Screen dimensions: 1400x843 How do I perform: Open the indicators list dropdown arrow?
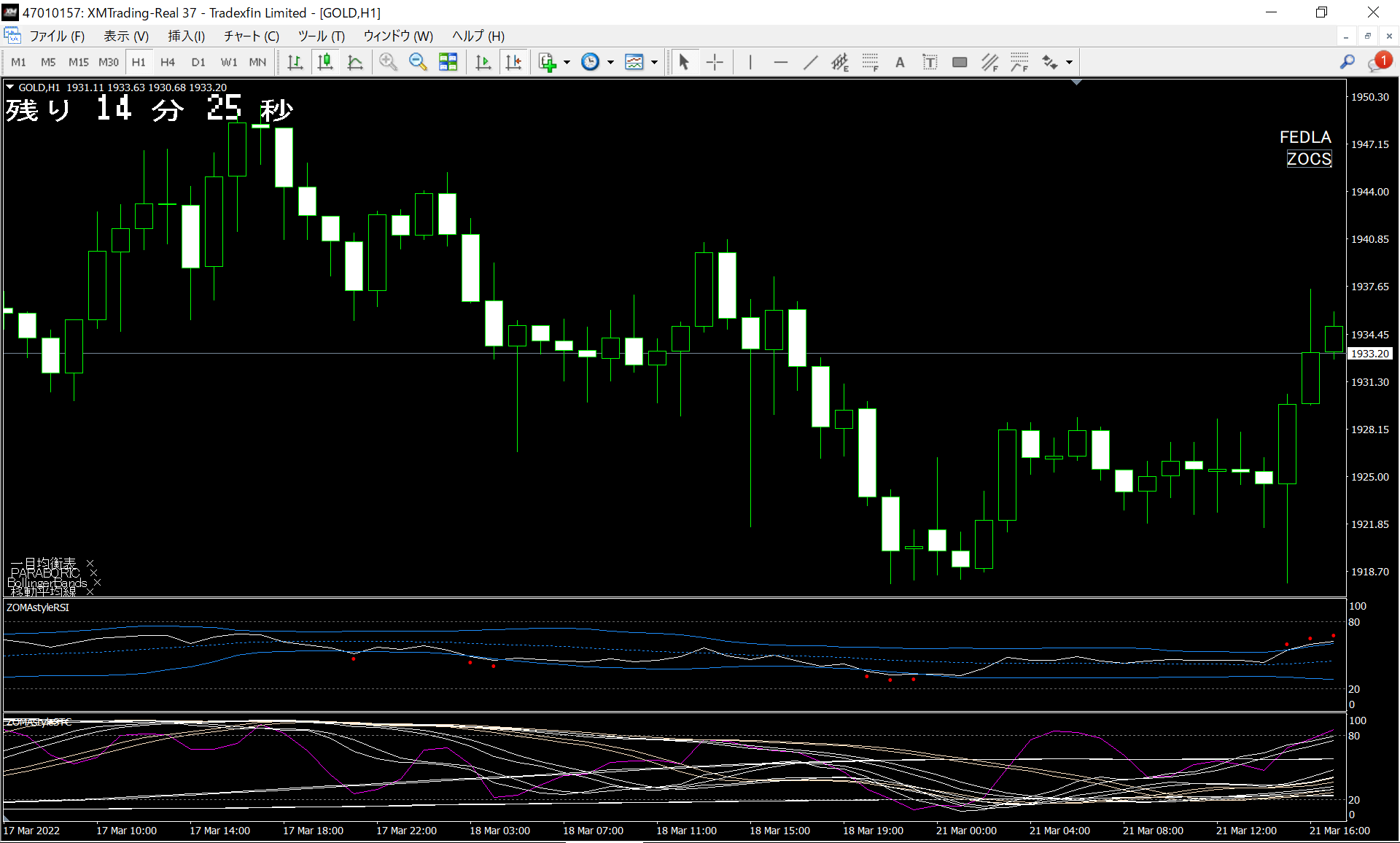(567, 62)
